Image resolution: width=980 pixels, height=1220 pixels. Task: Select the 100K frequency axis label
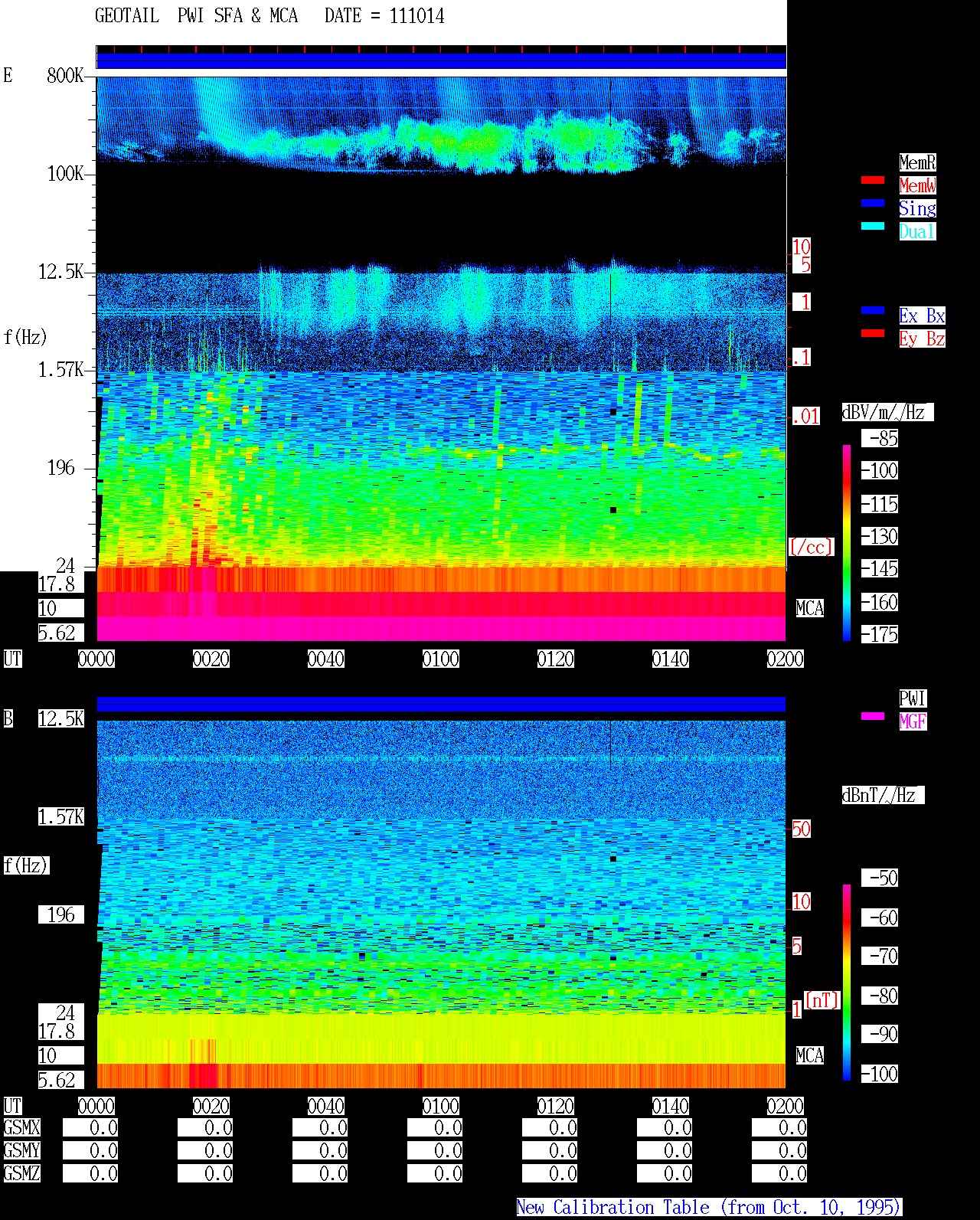pos(65,174)
